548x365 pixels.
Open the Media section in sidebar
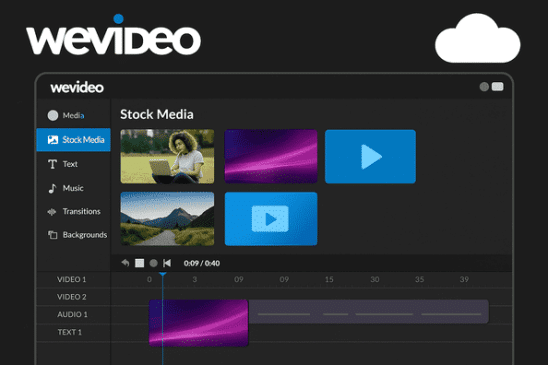[x=73, y=115]
